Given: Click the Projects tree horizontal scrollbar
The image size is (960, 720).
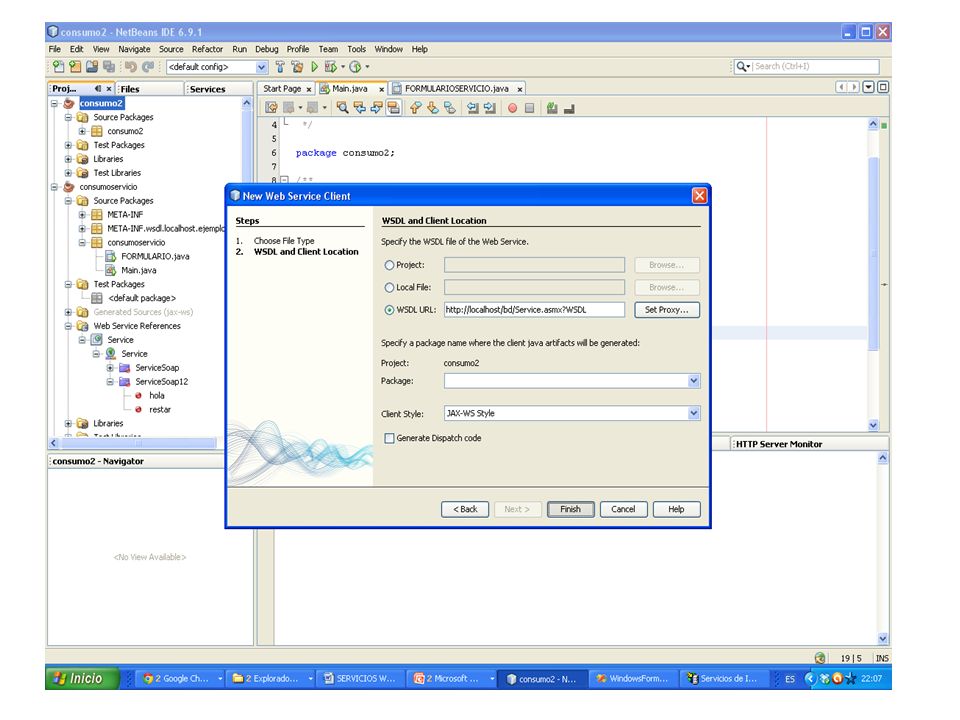Looking at the screenshot, I should (137, 443).
